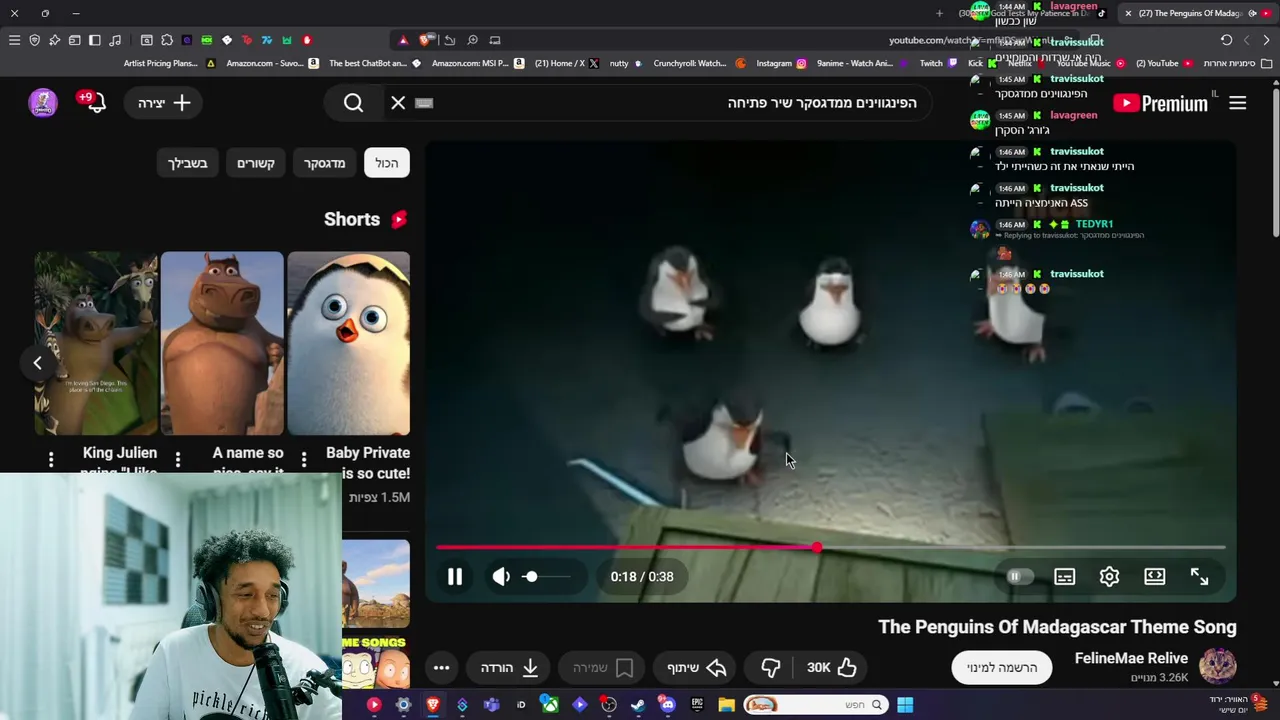
Task: Open the zoom magnifier icon in address bar
Action: pos(472,40)
